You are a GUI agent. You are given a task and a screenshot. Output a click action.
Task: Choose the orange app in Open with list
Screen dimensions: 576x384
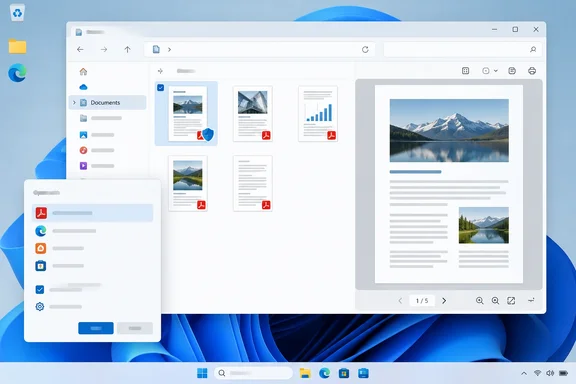point(93,248)
